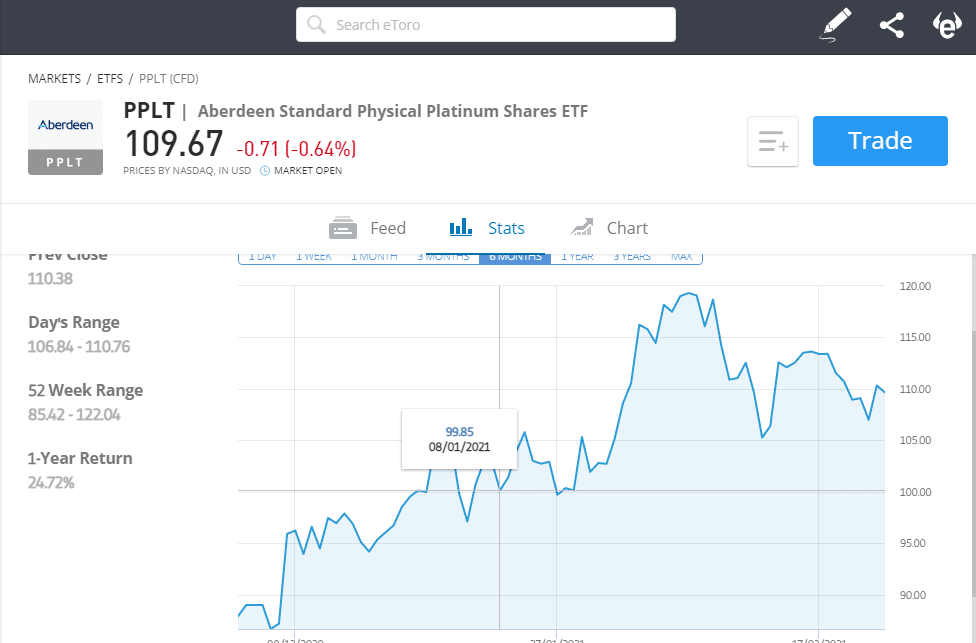Screen dimensions: 976x643
Task: Open the ETFS breadcrumb link
Action: pos(110,78)
